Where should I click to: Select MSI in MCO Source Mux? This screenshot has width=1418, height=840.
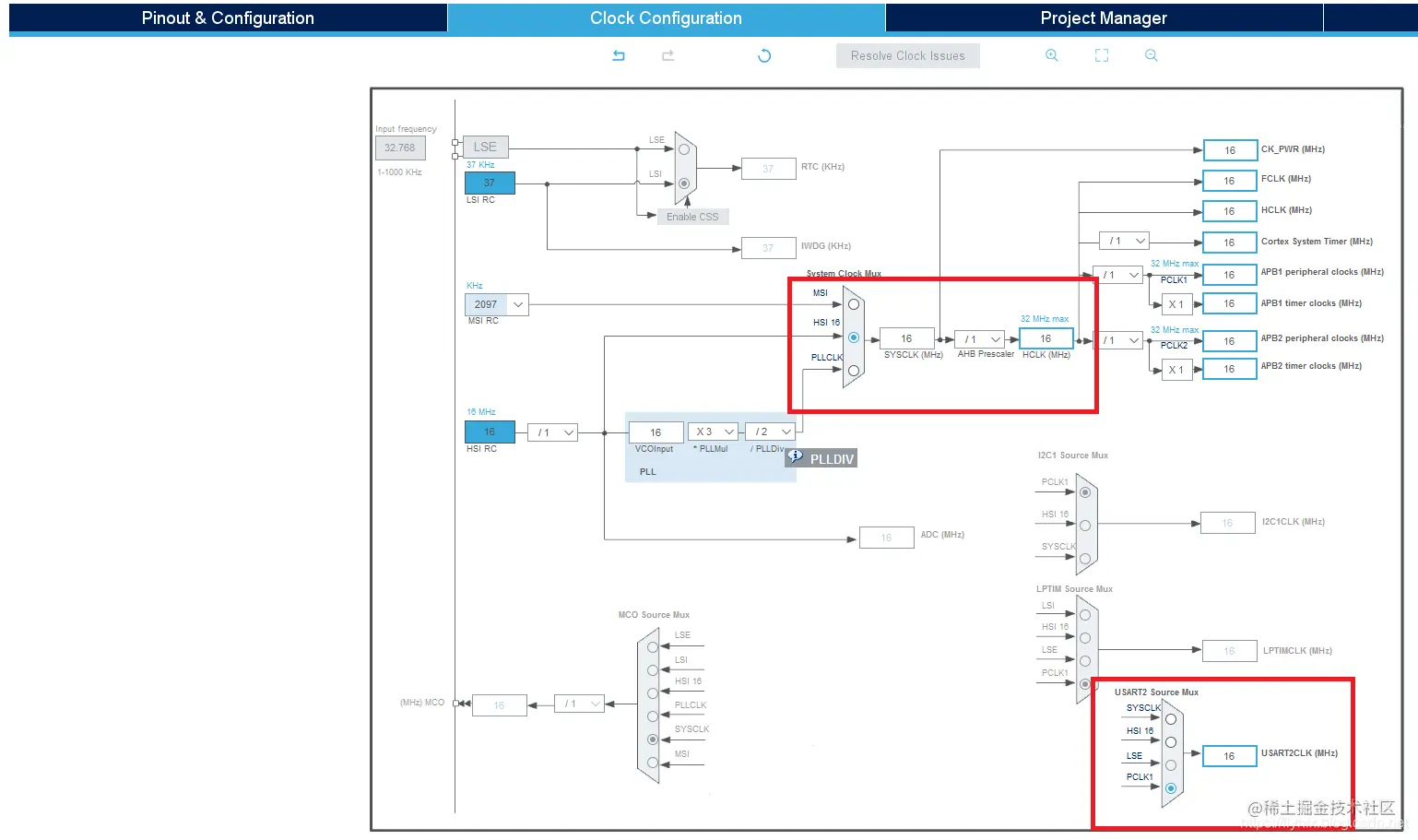tap(653, 763)
